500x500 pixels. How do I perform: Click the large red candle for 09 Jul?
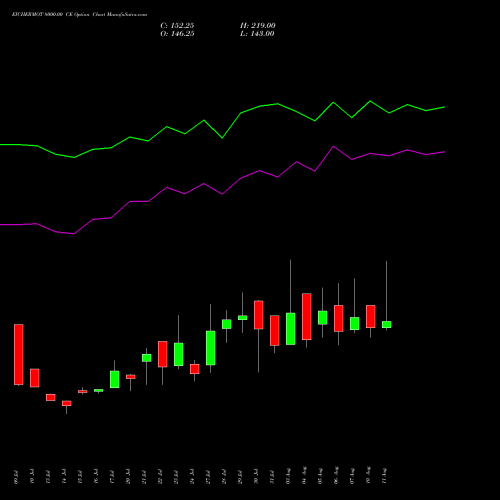coord(19,354)
